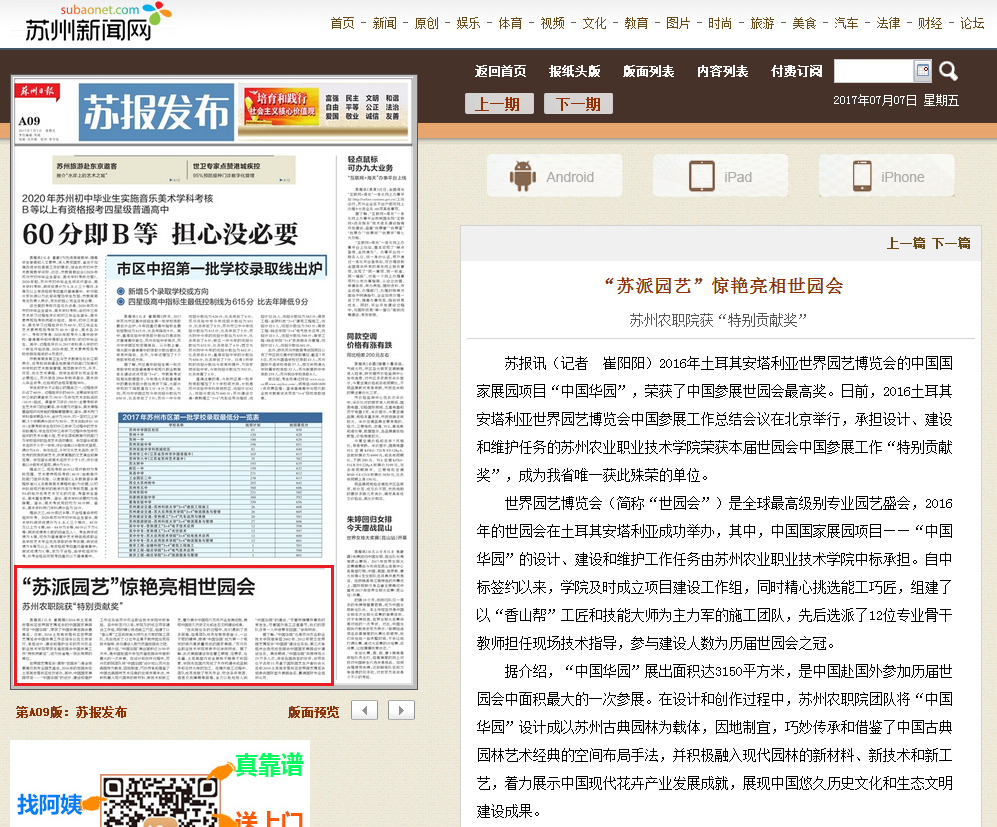Image resolution: width=997 pixels, height=827 pixels.
Task: Open 论坛 in top navigation
Action: (972, 24)
